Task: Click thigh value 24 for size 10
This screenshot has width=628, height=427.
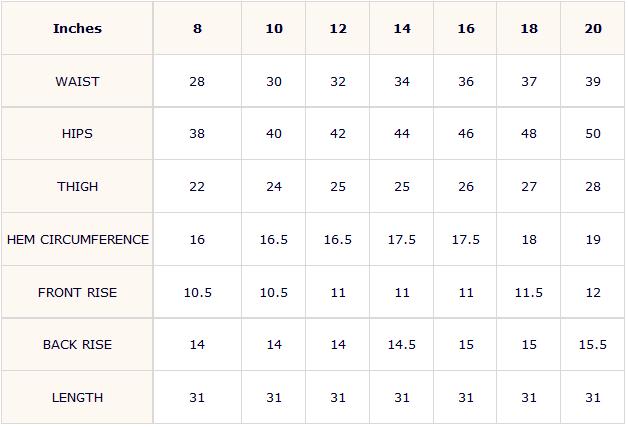Action: (274, 186)
